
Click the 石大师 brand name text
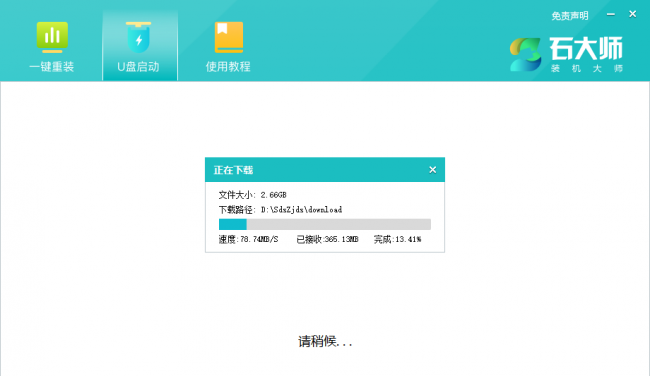coord(586,49)
